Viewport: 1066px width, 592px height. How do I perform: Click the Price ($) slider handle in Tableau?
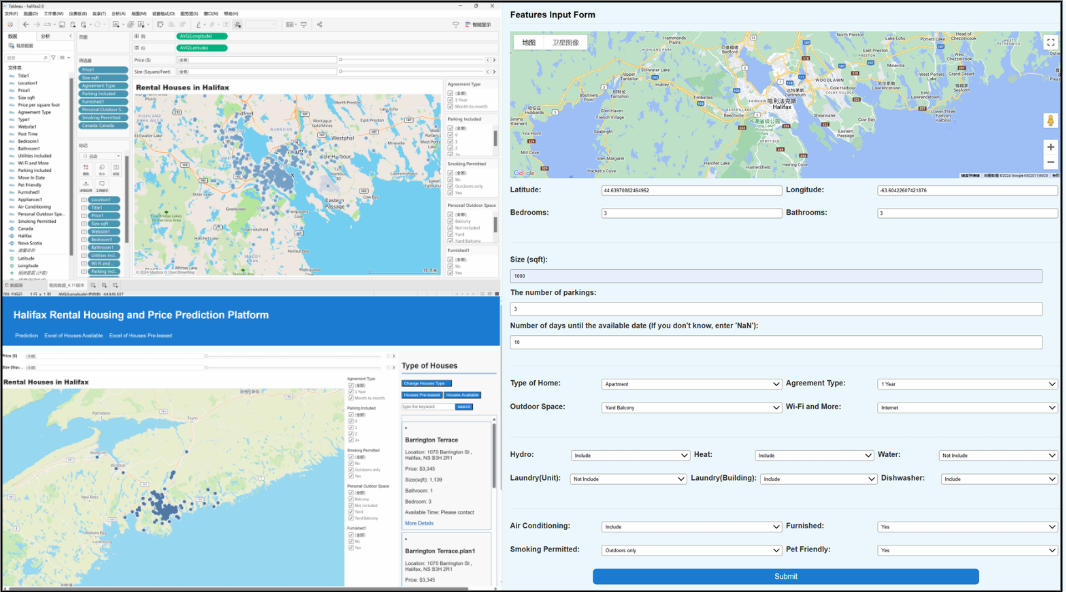pos(341,60)
